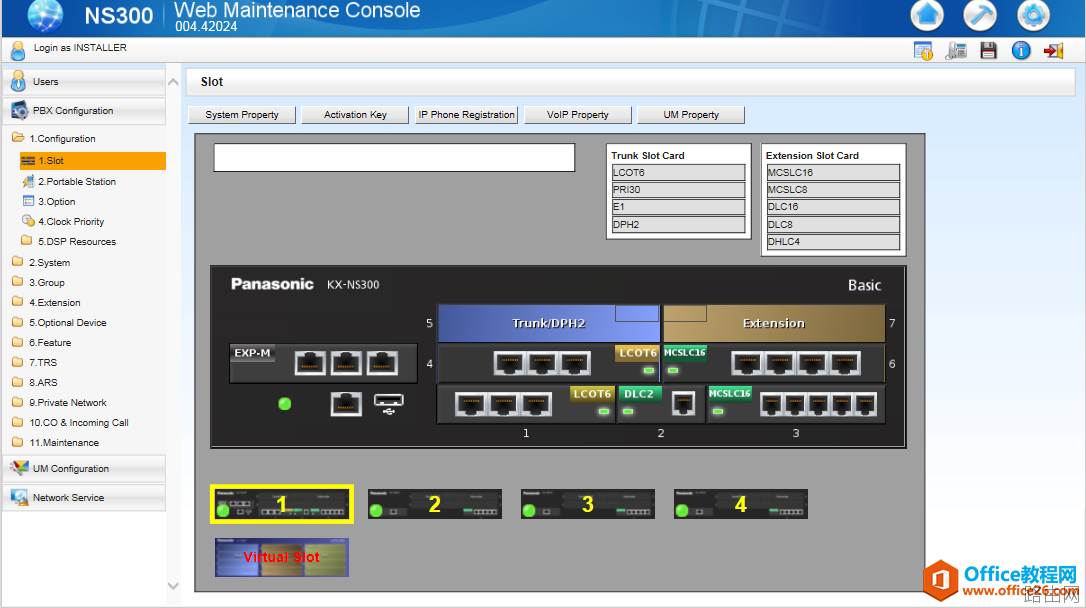Click MCSLC16 card in slot 6
Image resolution: width=1086 pixels, height=608 pixels.
point(774,363)
